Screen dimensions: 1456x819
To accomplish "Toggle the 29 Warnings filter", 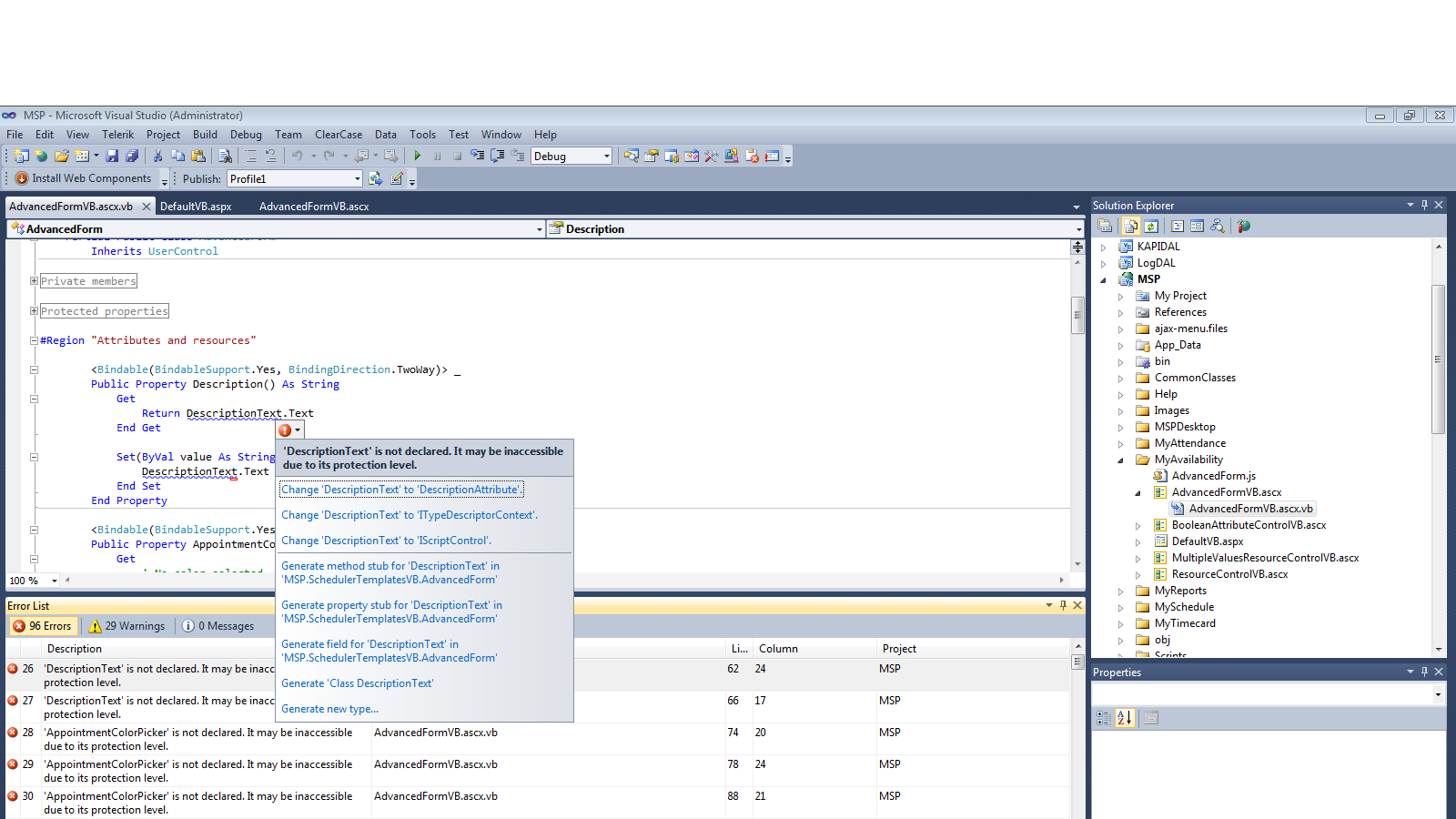I will (x=127, y=626).
